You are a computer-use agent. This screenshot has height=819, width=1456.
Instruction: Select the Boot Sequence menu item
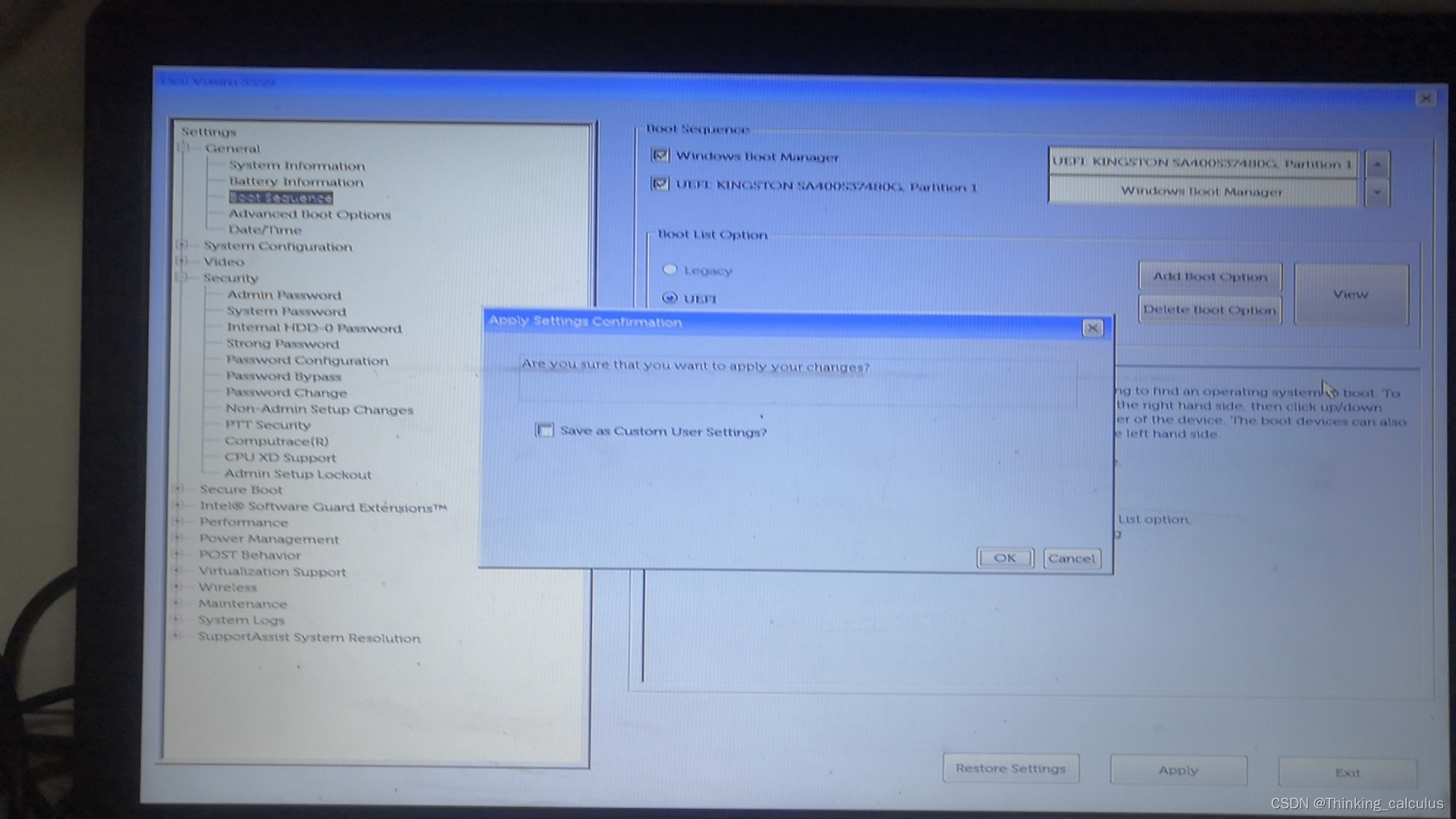[278, 197]
